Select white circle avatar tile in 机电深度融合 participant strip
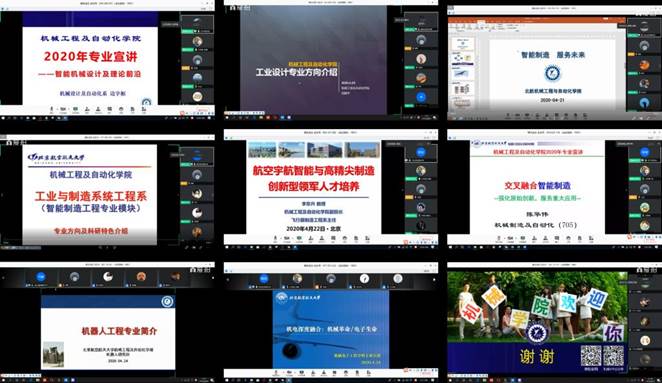This screenshot has height=383, width=662. pos(364,278)
